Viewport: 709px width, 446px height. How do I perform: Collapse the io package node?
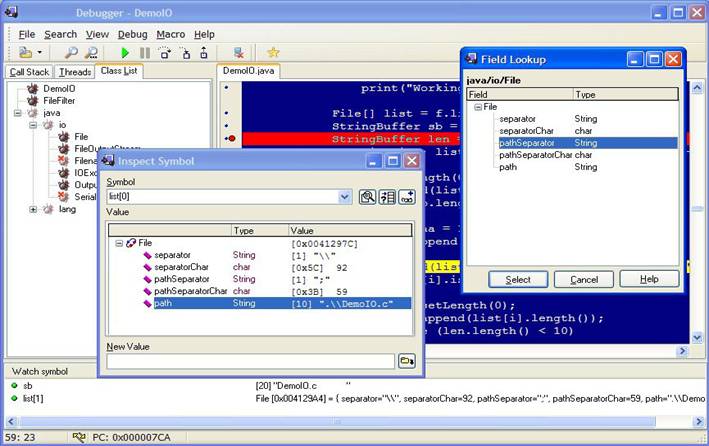33,125
